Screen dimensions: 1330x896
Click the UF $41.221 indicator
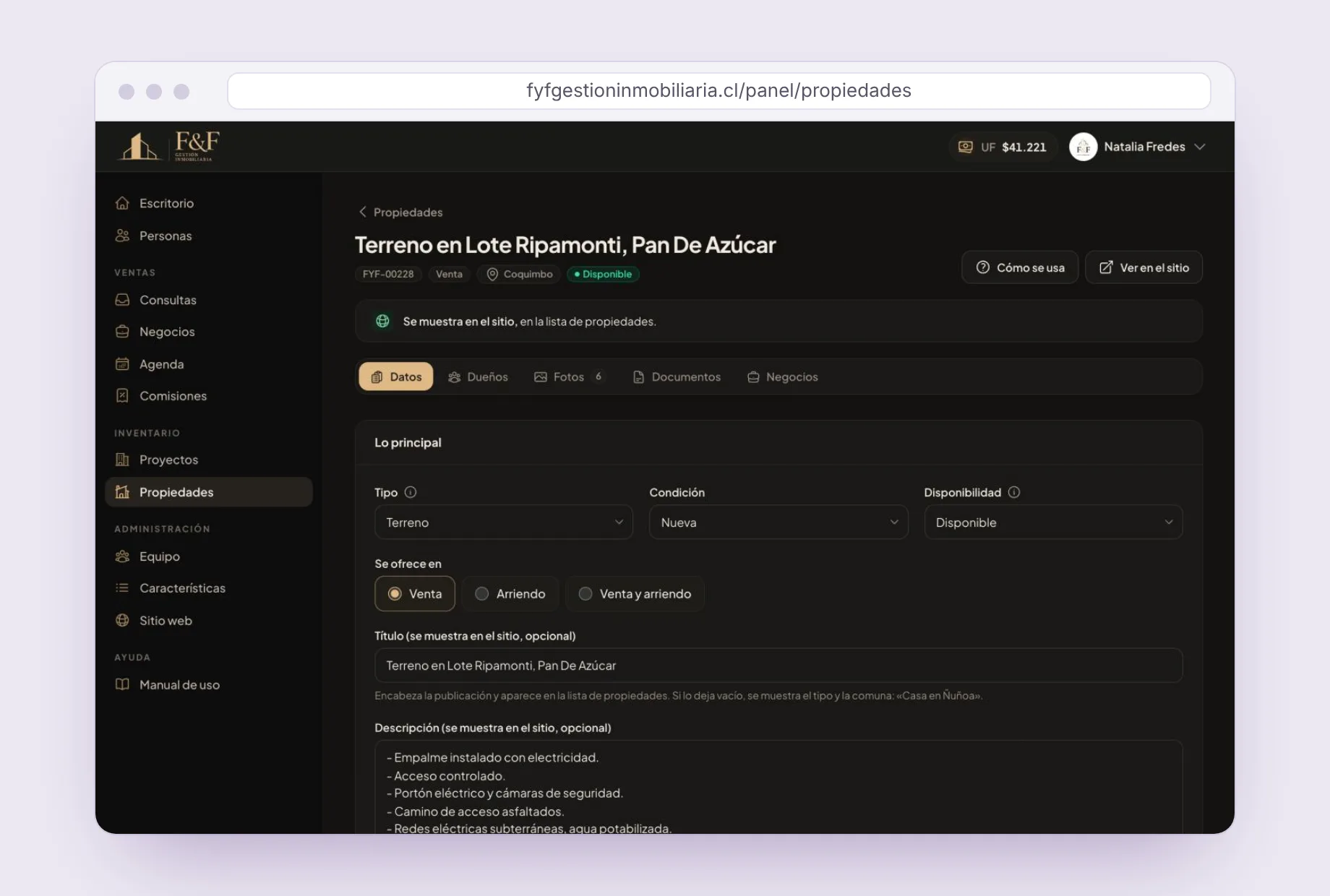(1003, 147)
